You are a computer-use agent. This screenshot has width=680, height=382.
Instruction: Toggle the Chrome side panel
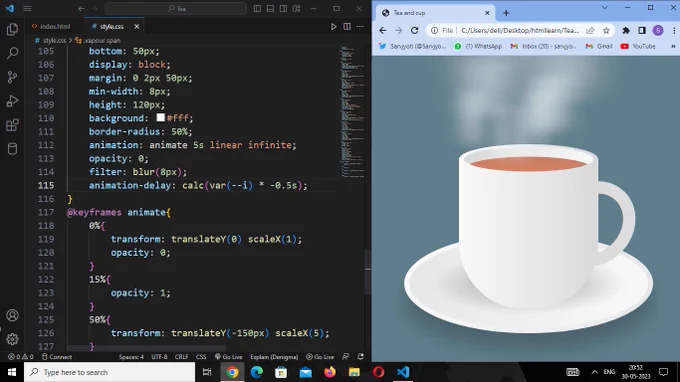click(642, 30)
